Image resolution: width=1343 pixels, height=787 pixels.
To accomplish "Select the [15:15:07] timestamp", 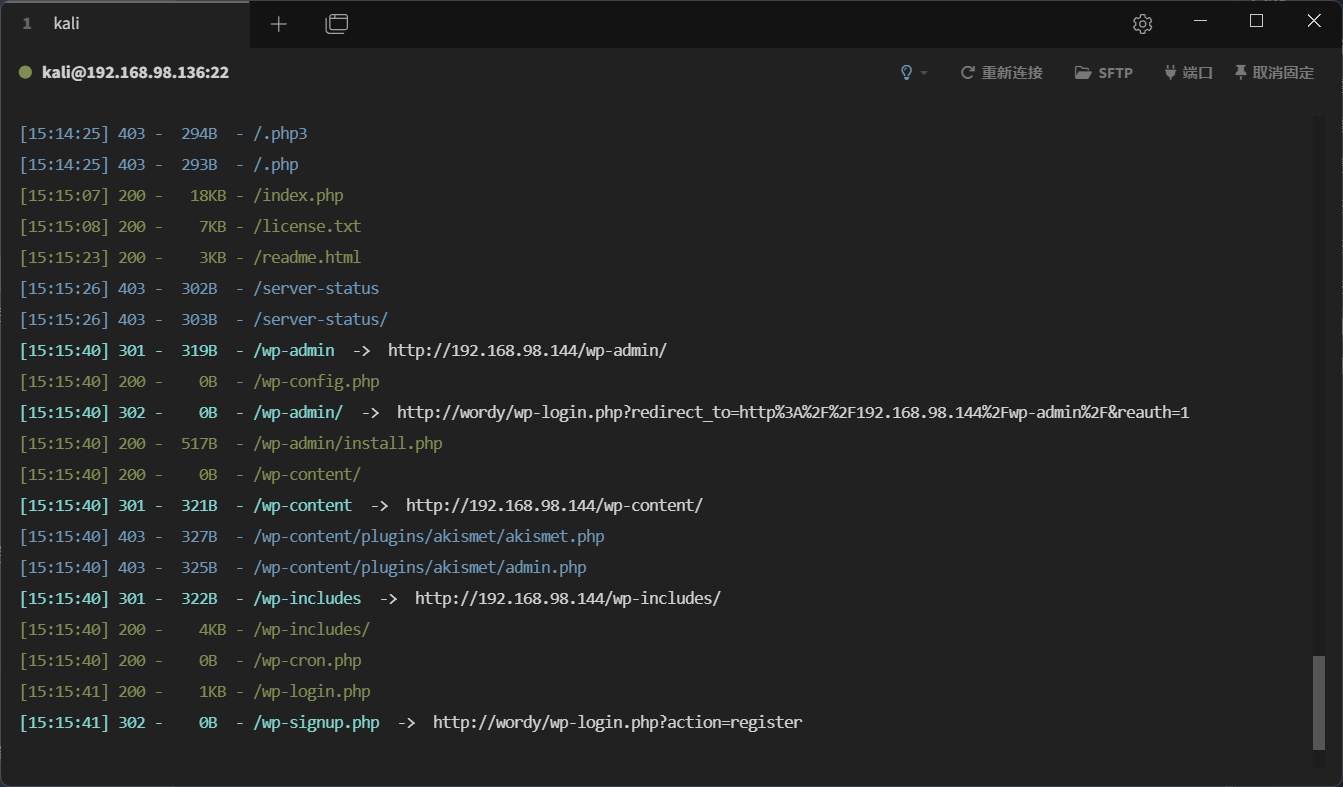I will pyautogui.click(x=64, y=195).
